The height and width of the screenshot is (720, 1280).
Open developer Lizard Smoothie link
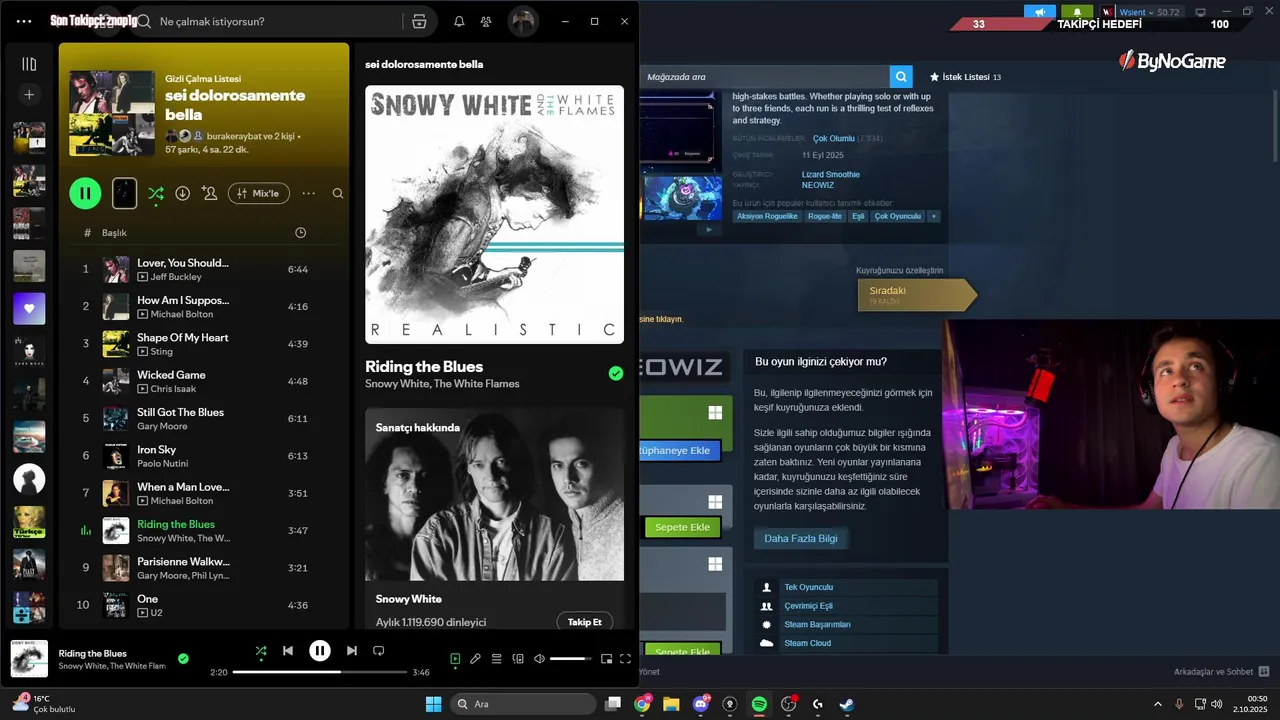click(830, 174)
